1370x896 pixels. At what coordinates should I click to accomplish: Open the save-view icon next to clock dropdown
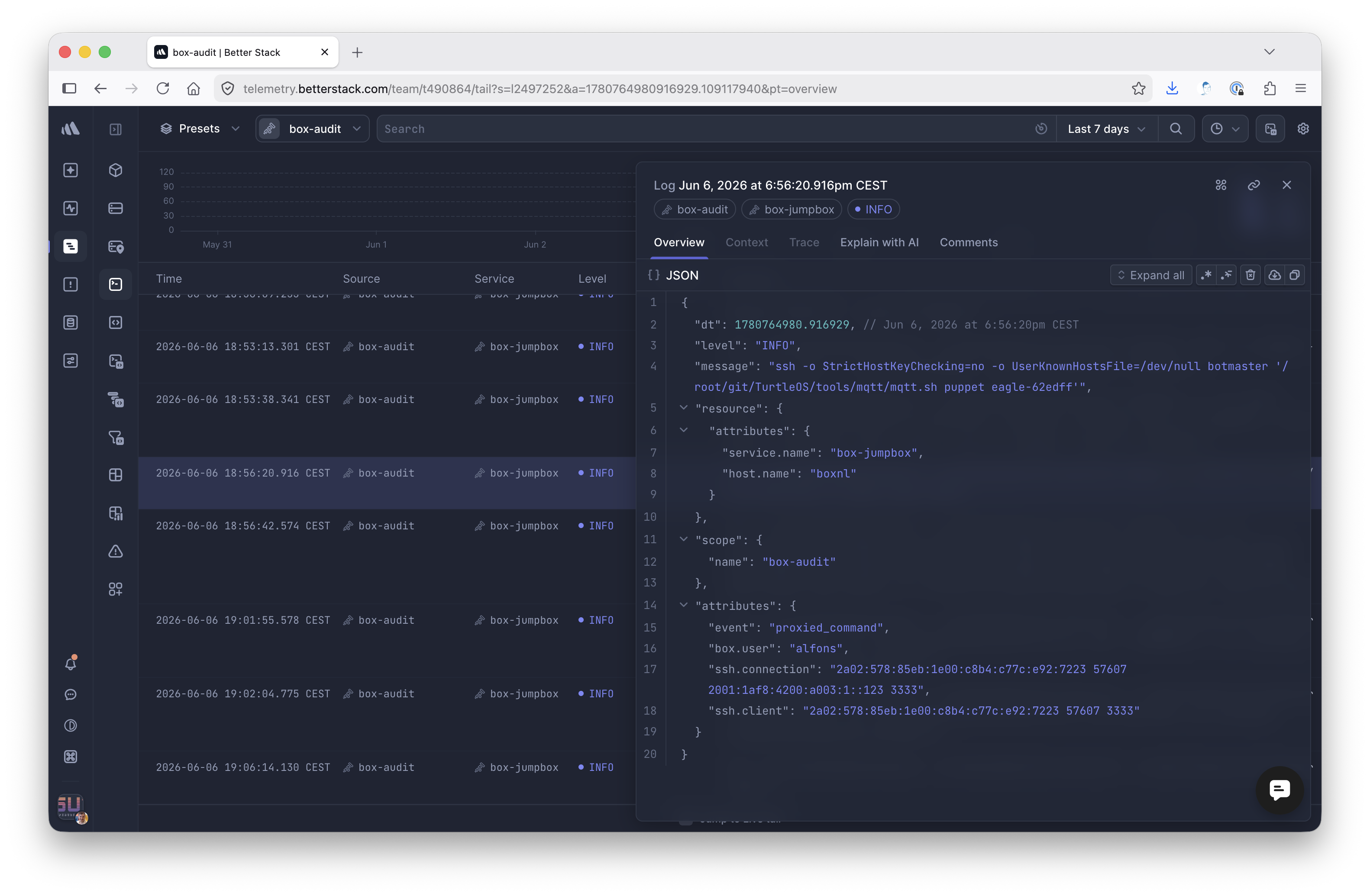pos(1270,129)
